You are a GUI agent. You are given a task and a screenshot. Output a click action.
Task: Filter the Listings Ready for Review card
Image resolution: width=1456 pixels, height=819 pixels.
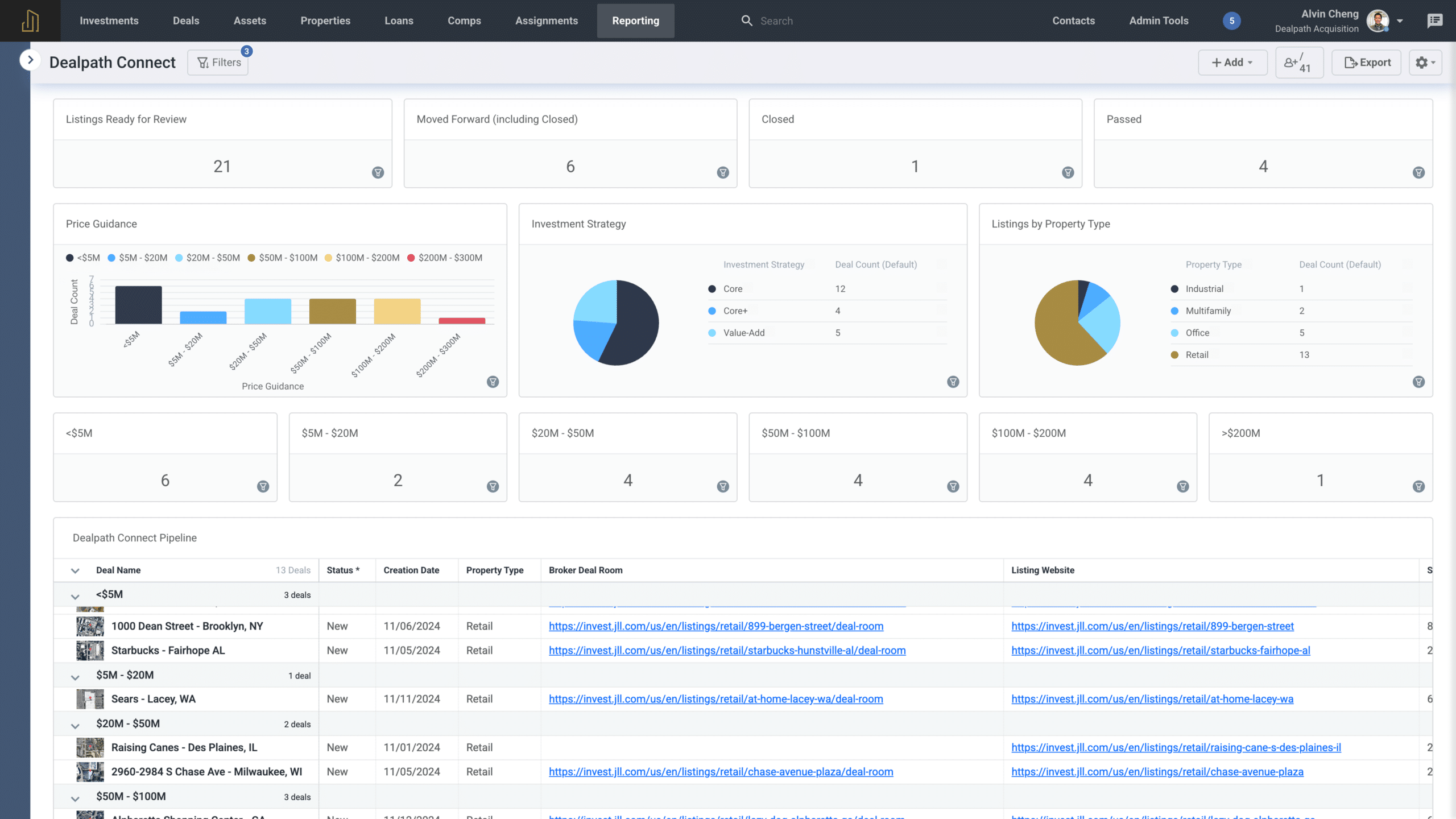click(378, 173)
